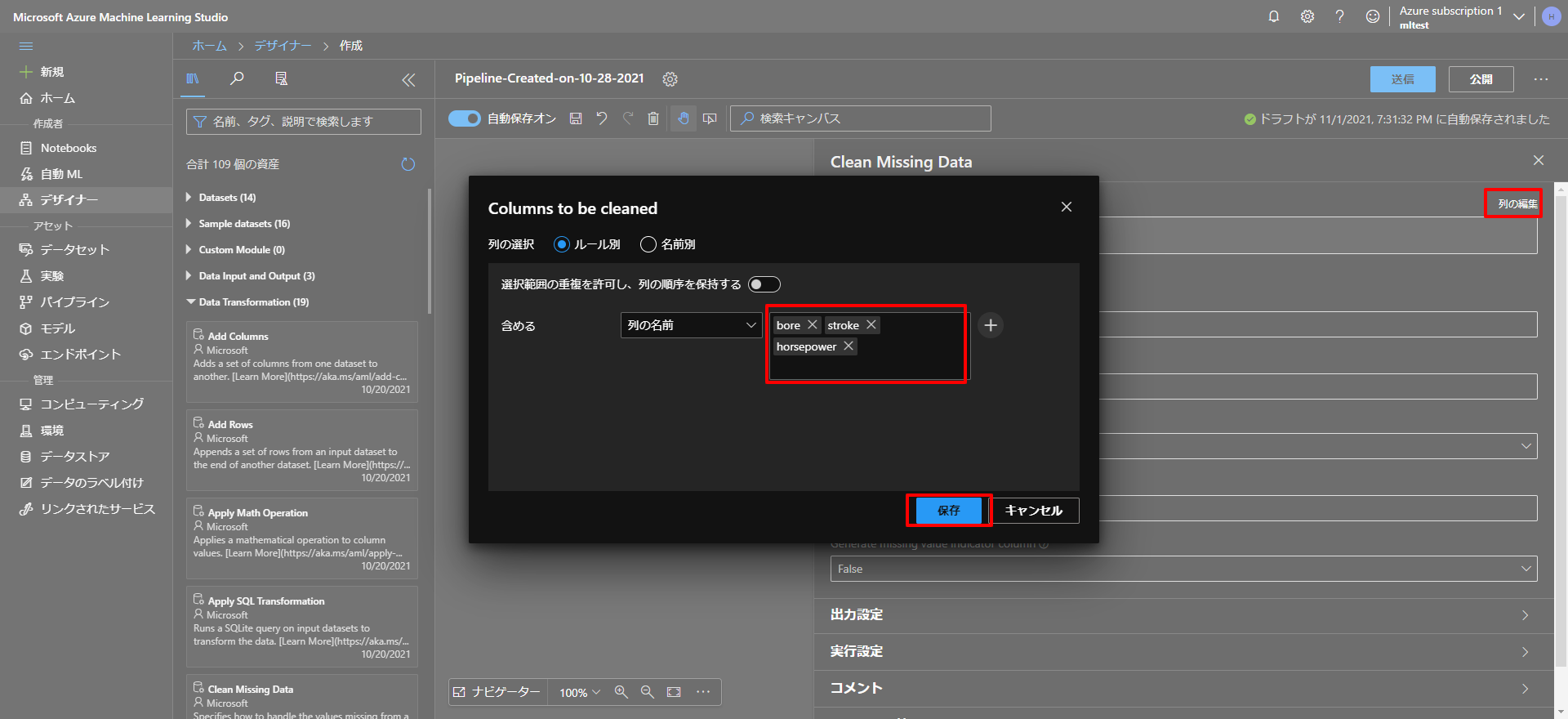Click the undo arrow icon
Viewport: 1568px width, 719px height.
(602, 118)
